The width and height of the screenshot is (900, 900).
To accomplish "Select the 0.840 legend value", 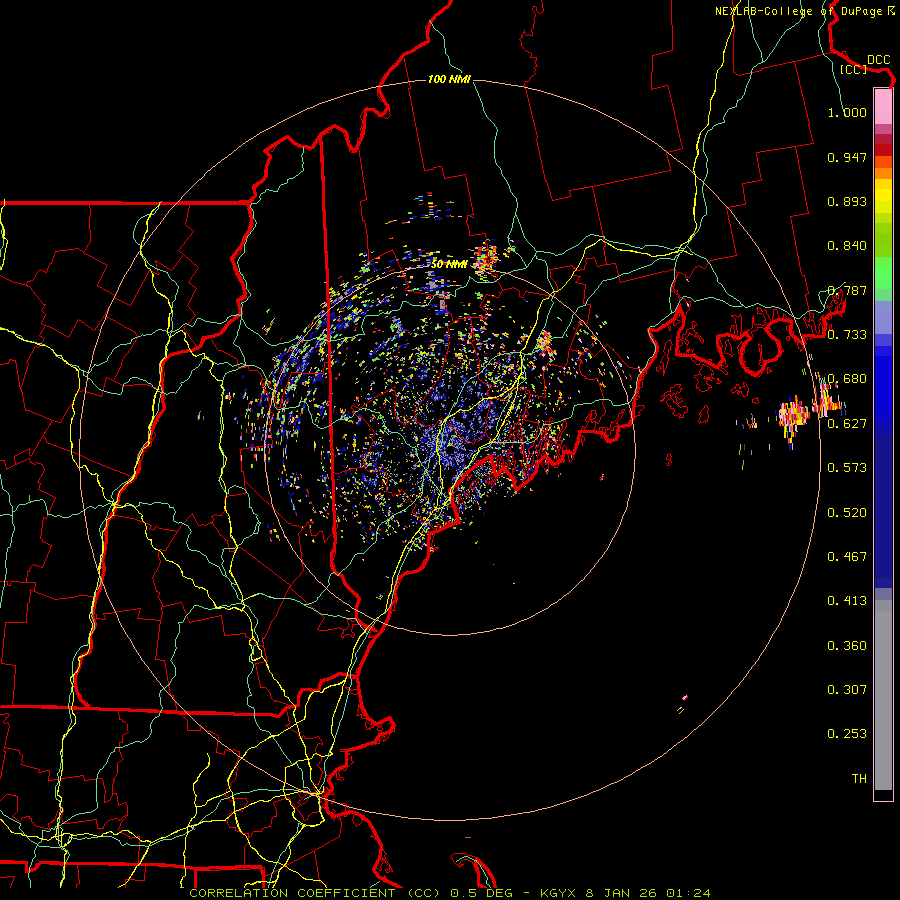I will 847,246.
